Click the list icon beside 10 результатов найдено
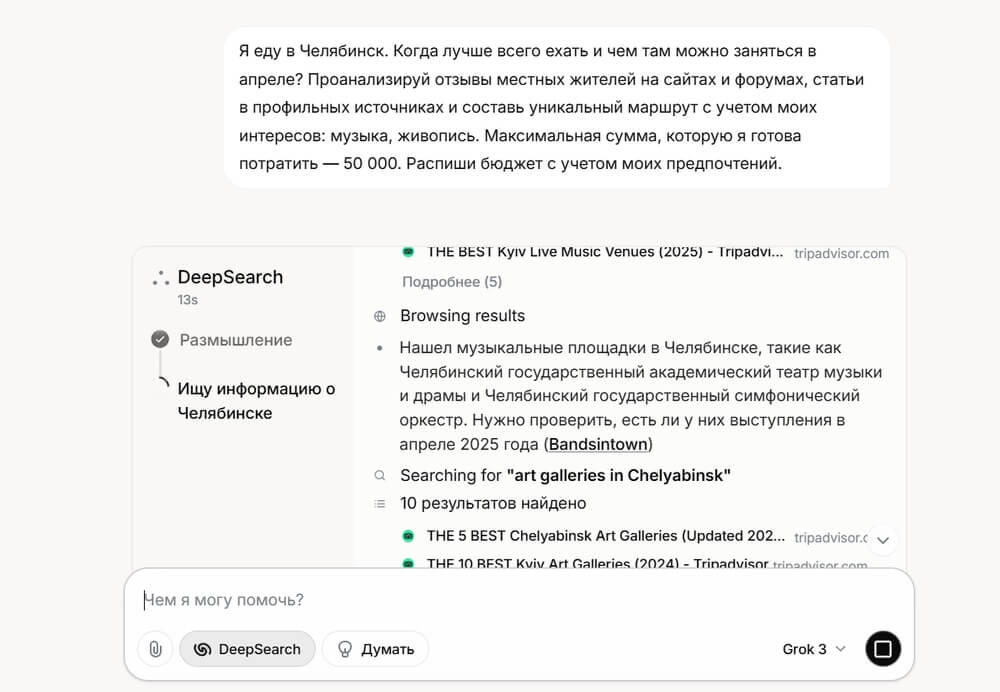Viewport: 1000px width, 692px height. click(380, 504)
